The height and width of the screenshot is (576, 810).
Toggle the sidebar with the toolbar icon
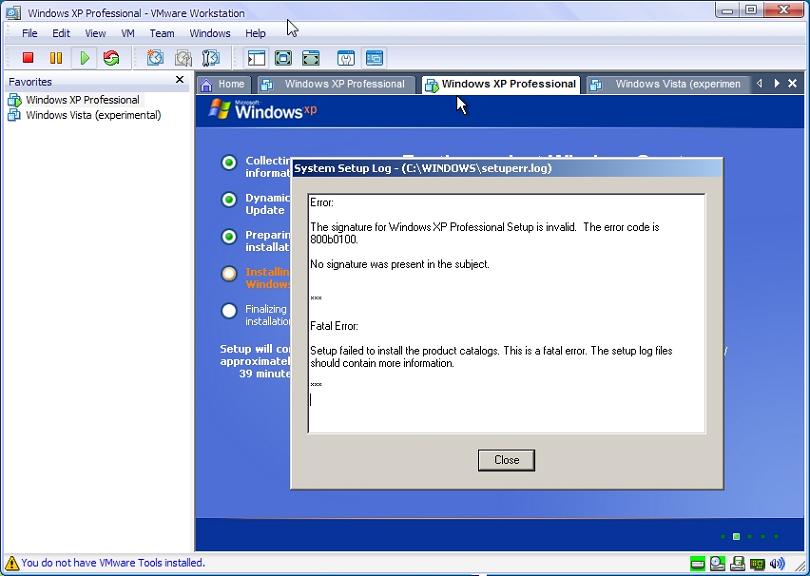256,58
